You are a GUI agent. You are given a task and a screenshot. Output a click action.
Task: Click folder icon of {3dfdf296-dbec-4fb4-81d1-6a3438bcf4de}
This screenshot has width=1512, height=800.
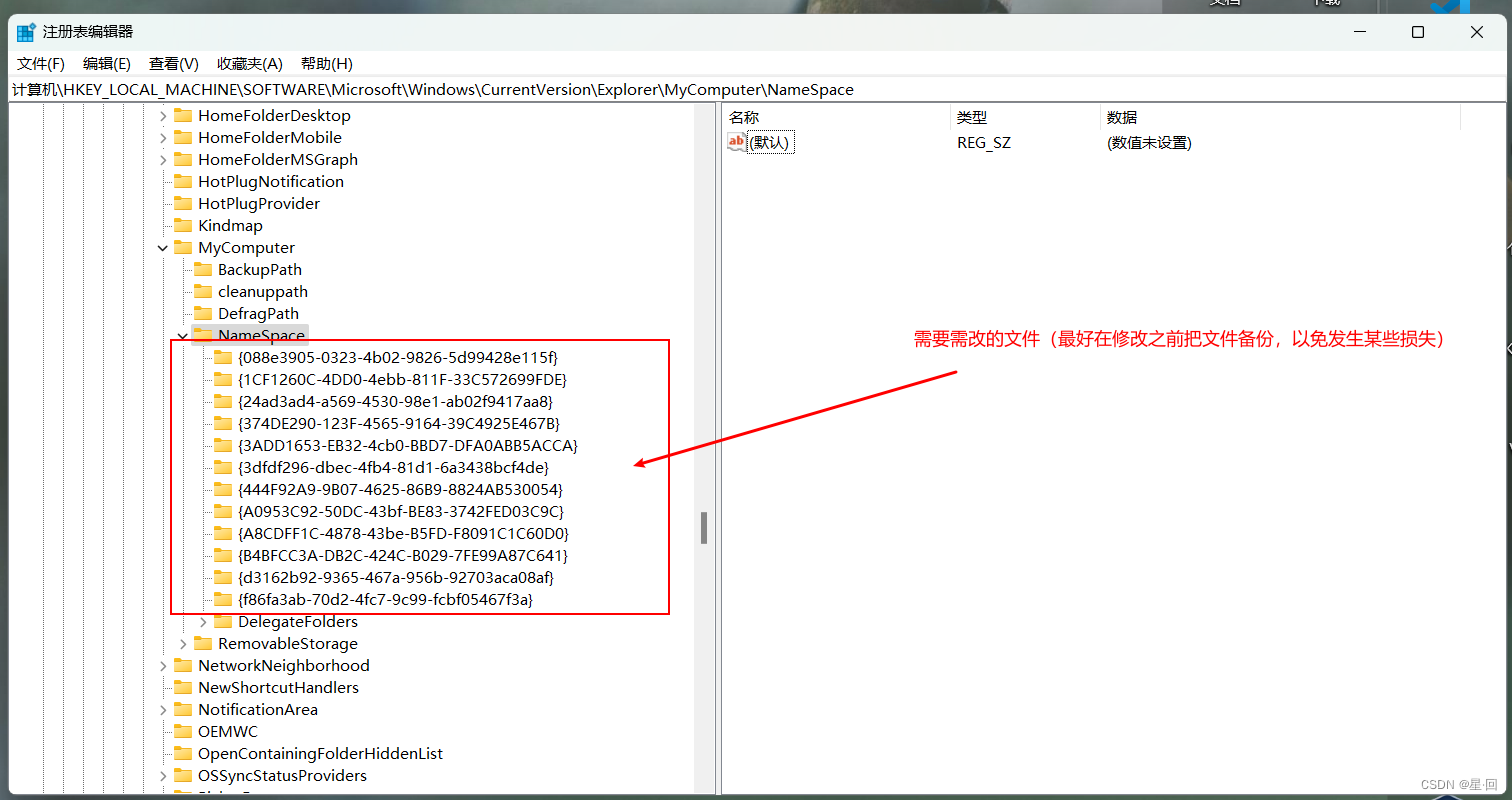point(223,467)
